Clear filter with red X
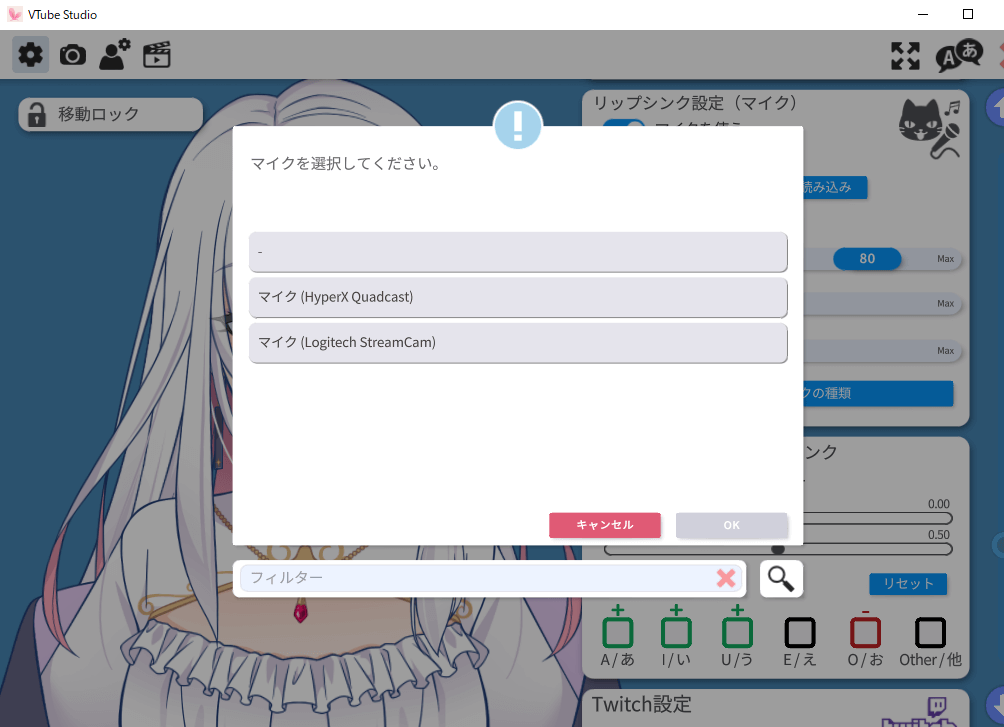 coord(726,578)
